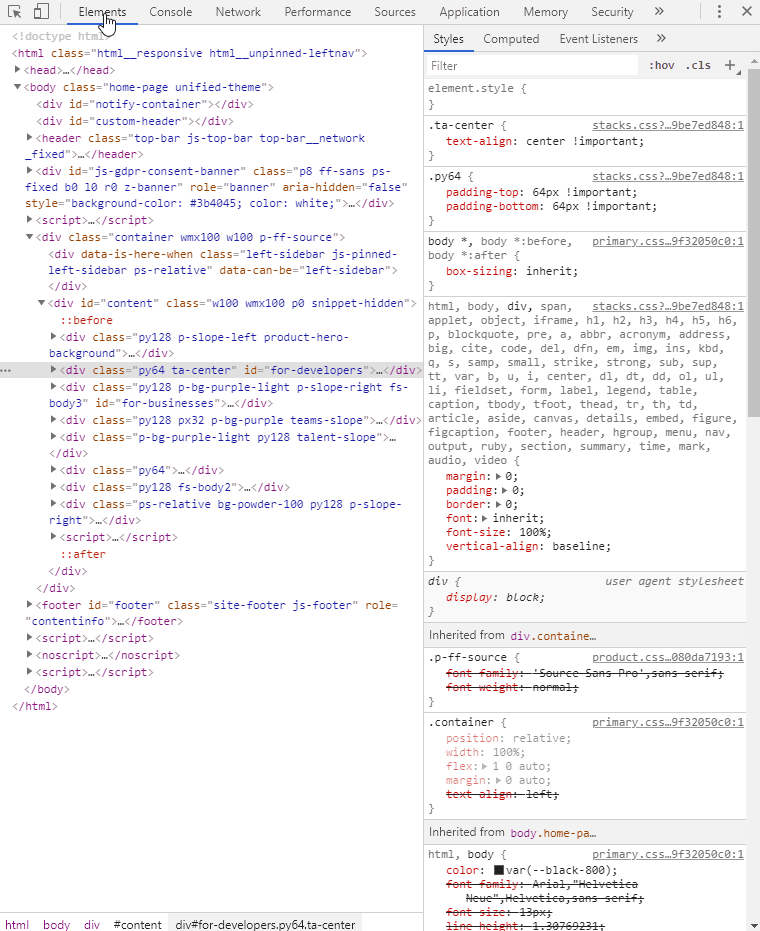Open the Elements tab
760x931 pixels.
102,12
